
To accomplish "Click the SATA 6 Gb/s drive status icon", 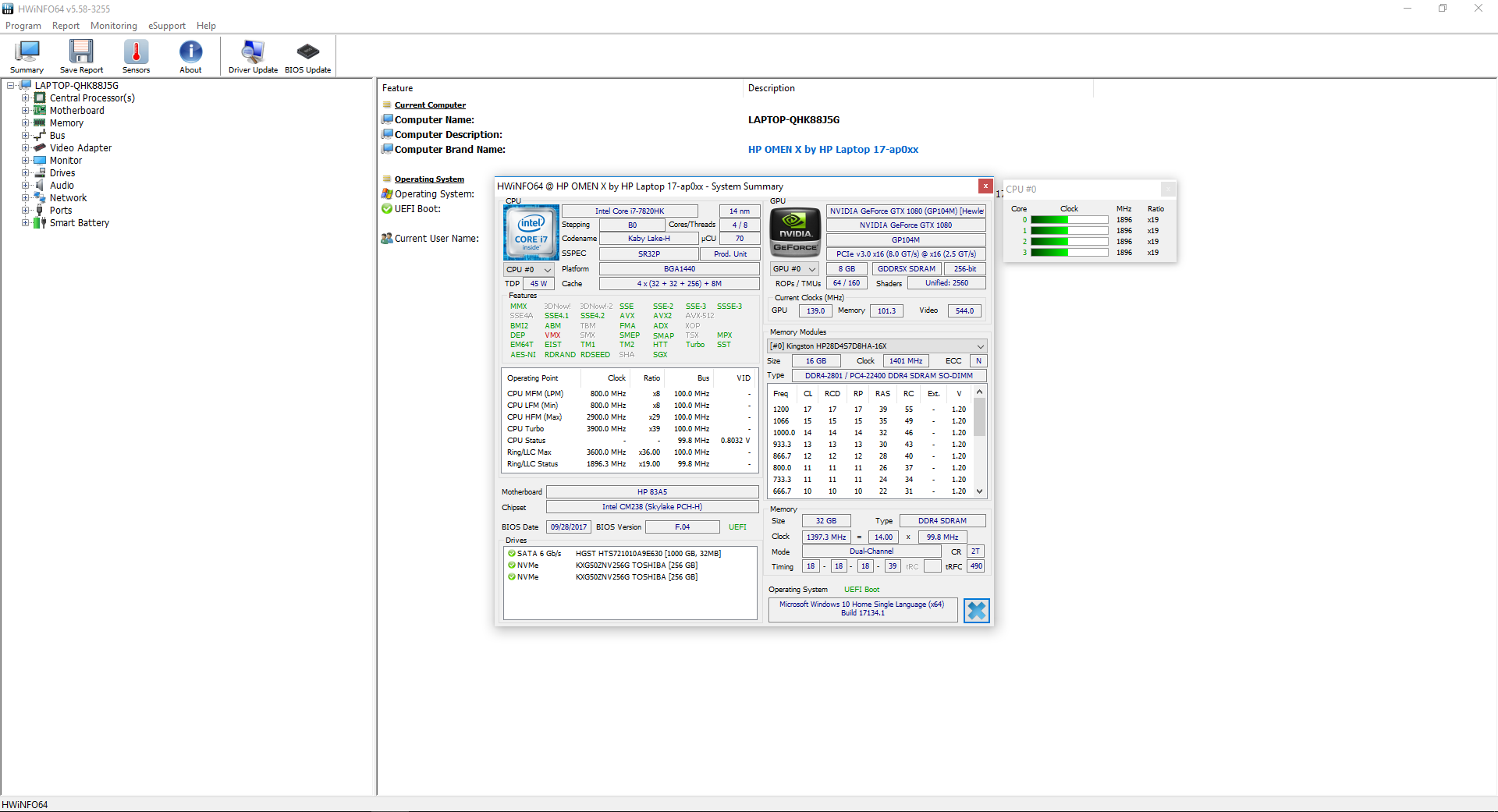I will click(512, 554).
